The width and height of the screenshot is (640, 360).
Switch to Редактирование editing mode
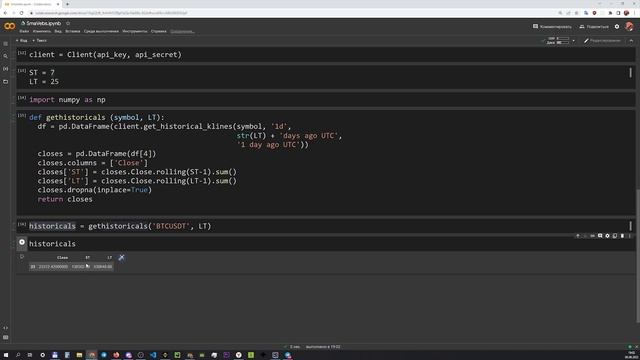tap(602, 41)
